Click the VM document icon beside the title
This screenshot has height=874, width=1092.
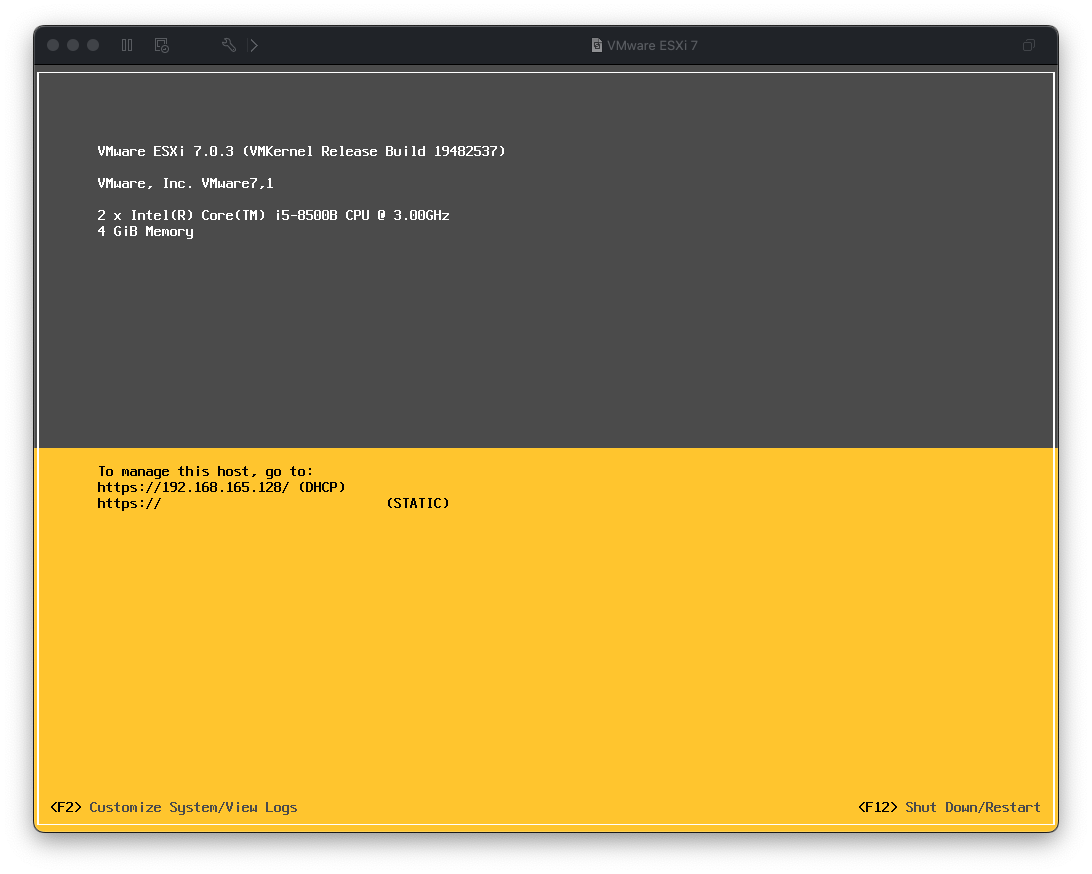597,45
